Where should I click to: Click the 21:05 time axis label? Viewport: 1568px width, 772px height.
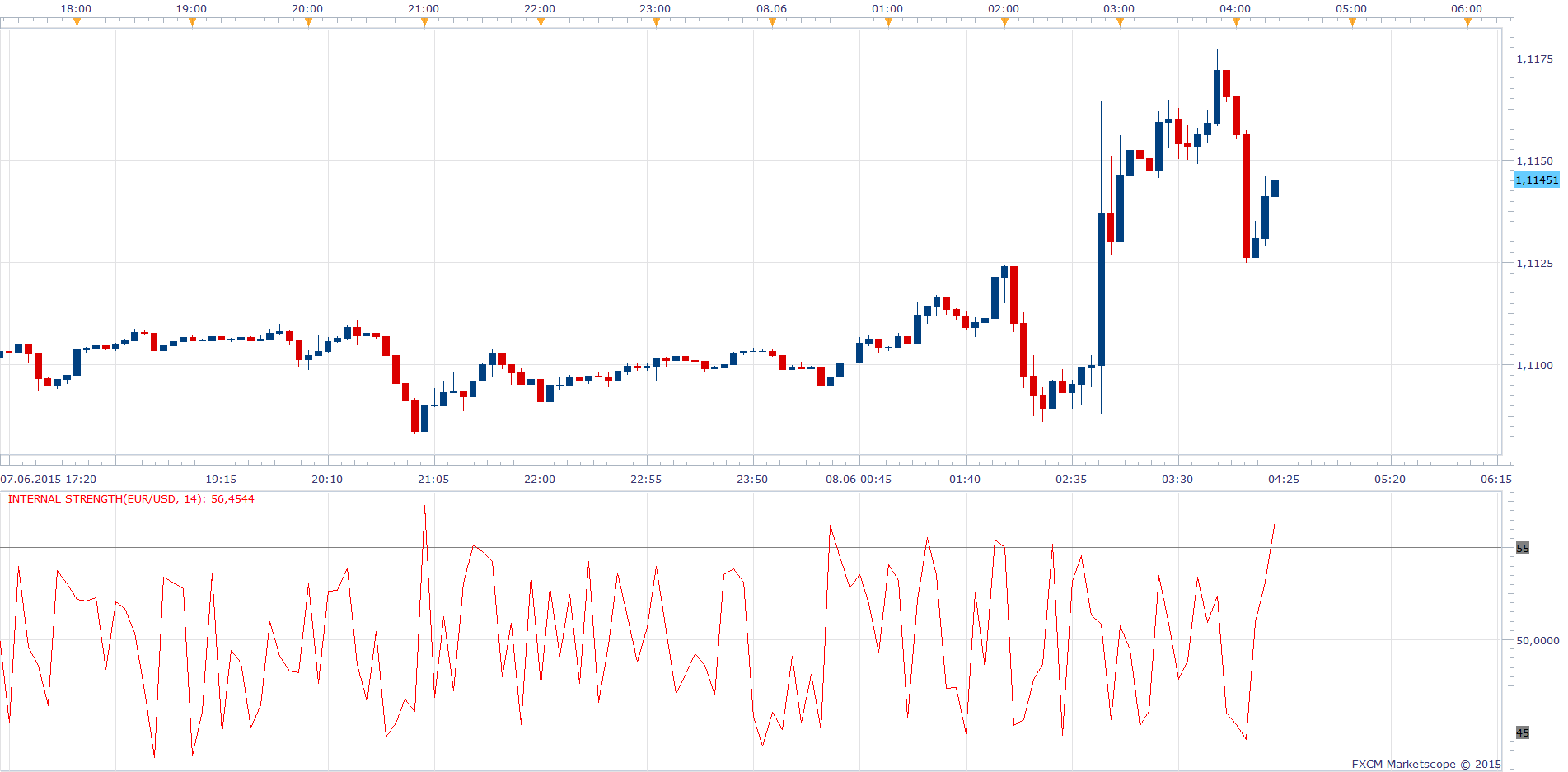point(433,480)
